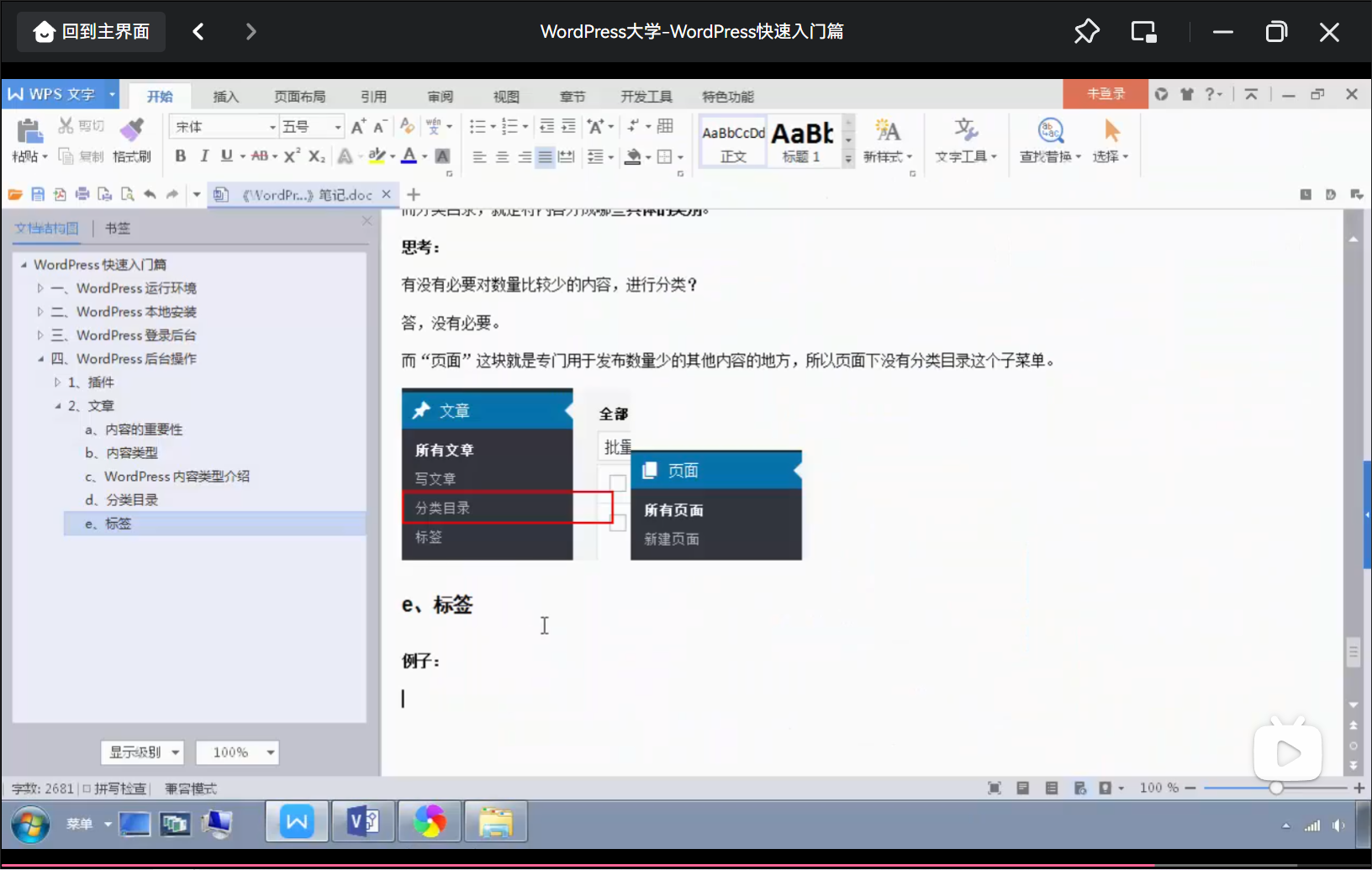Toggle the 拼写检查 checkbox
Viewport: 1372px width, 870px height.
87,788
